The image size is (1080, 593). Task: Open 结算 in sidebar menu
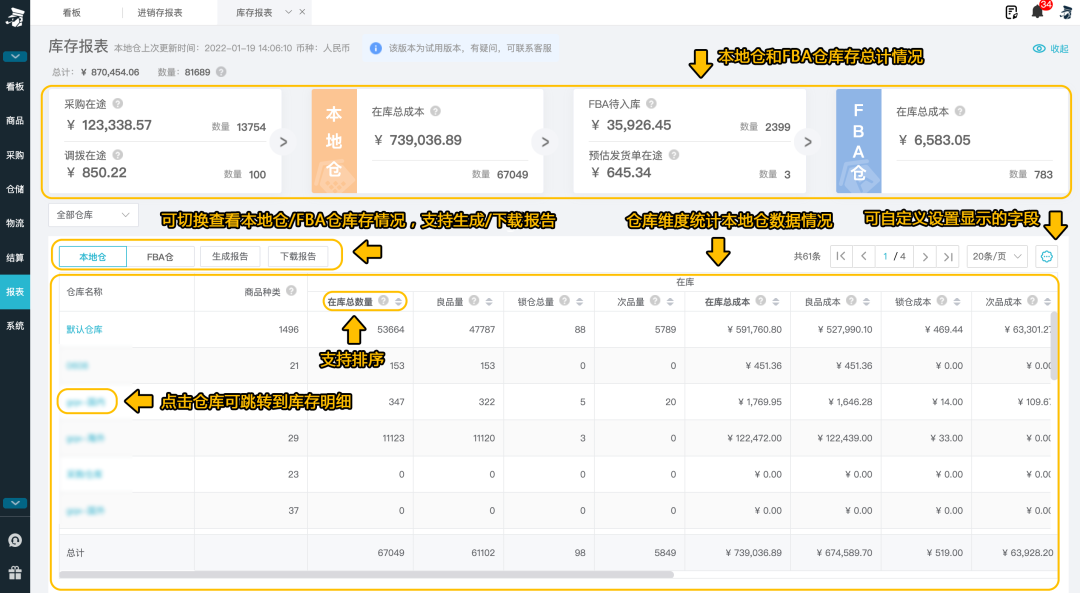pos(15,258)
